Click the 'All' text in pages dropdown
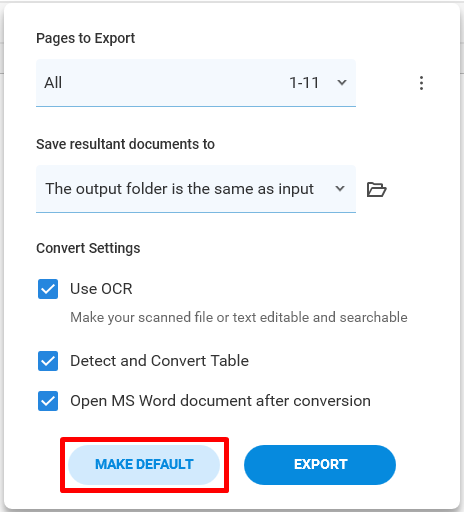Screen dimensions: 464x512 (53, 83)
